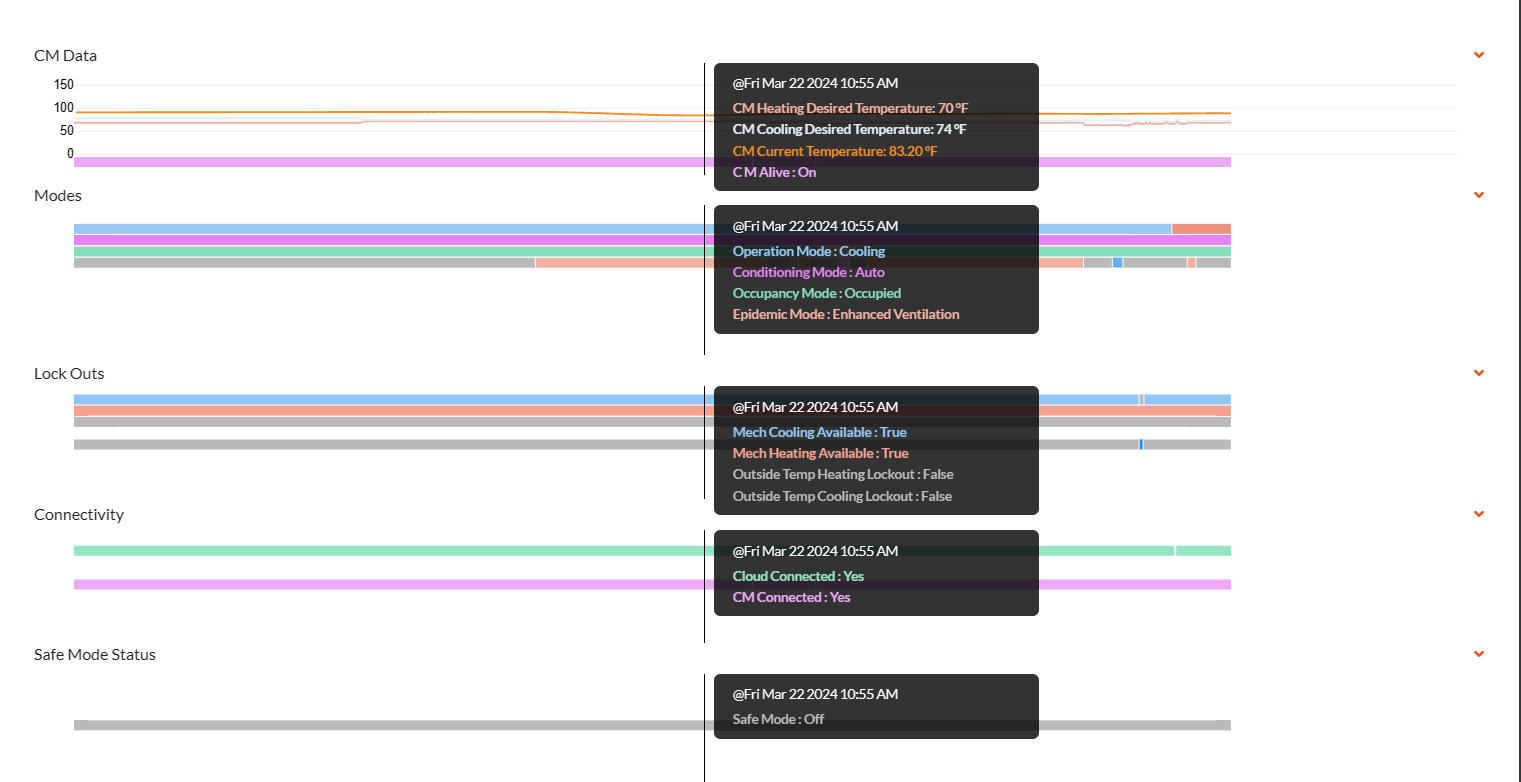Click 'Safe Mode : Off' tooltip text
Screen dimensions: 1521x782
pos(779,719)
